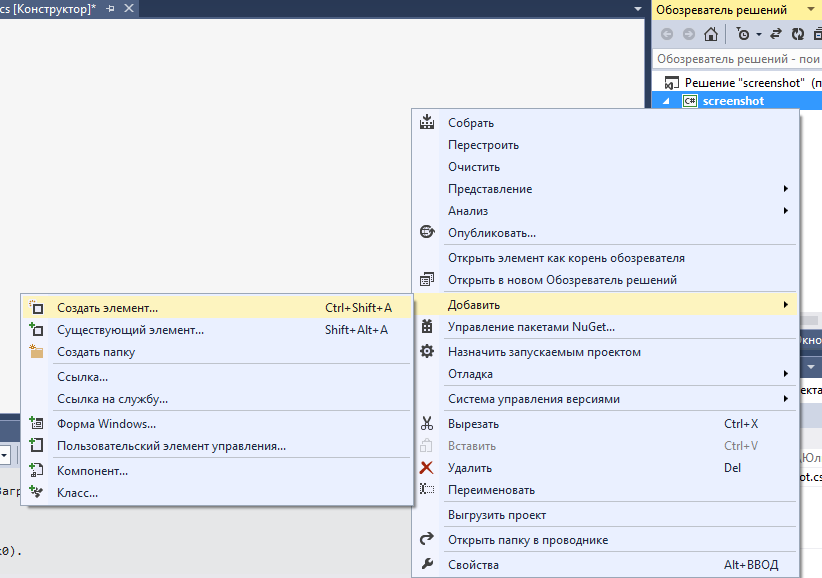Viewport: 822px width, 578px height.
Task: Select Выгрузить проект menu entry
Action: pos(605,515)
